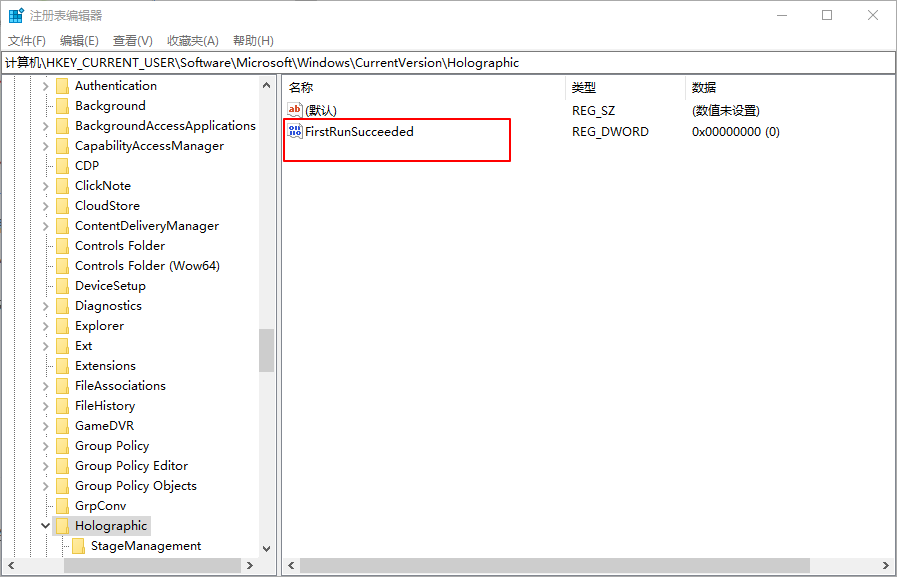Click the tree pane vertical scrollbar thumb
The width and height of the screenshot is (897, 577).
pos(266,350)
